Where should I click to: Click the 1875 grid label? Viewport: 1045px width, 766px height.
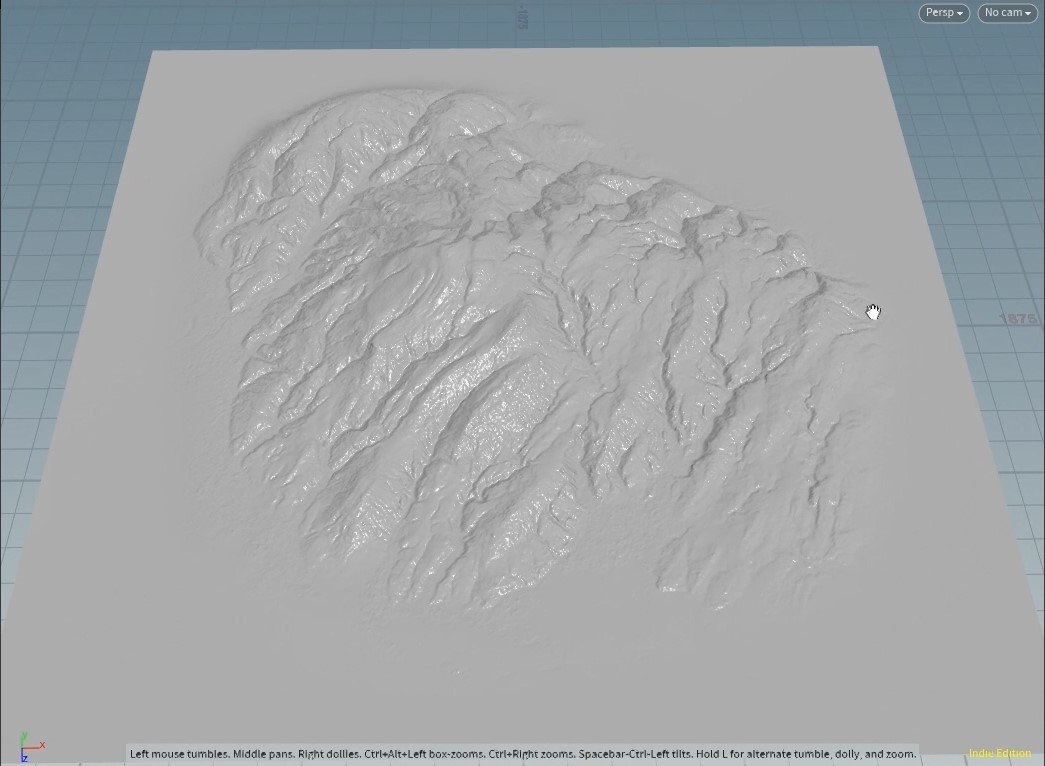coord(1018,319)
